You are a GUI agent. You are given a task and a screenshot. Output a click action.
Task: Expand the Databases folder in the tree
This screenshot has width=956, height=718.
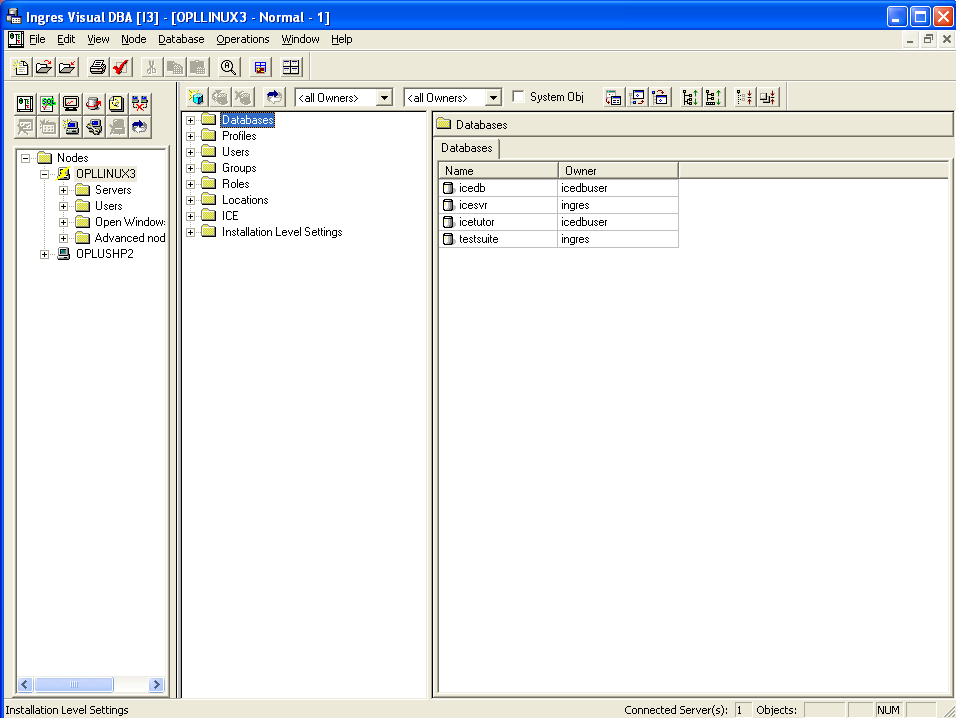click(190, 120)
